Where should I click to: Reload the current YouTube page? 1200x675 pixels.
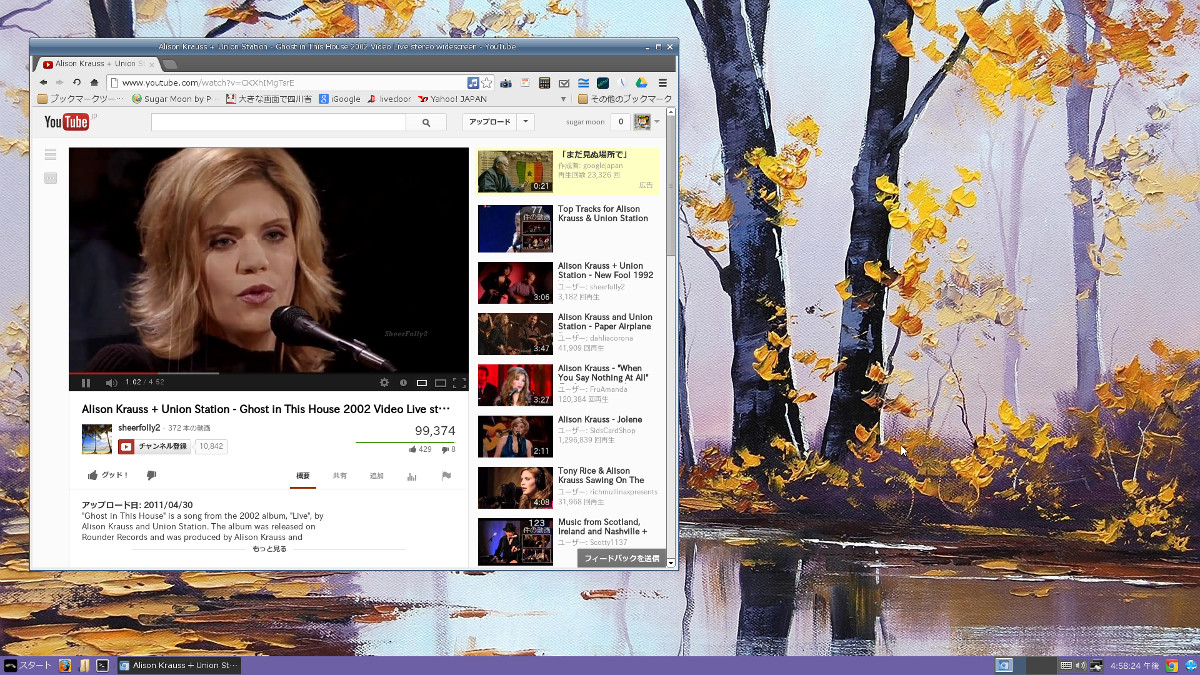(x=77, y=82)
